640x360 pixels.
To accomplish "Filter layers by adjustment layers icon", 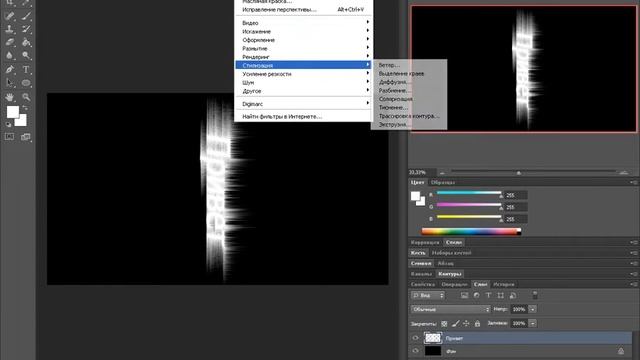I will click(x=476, y=295).
